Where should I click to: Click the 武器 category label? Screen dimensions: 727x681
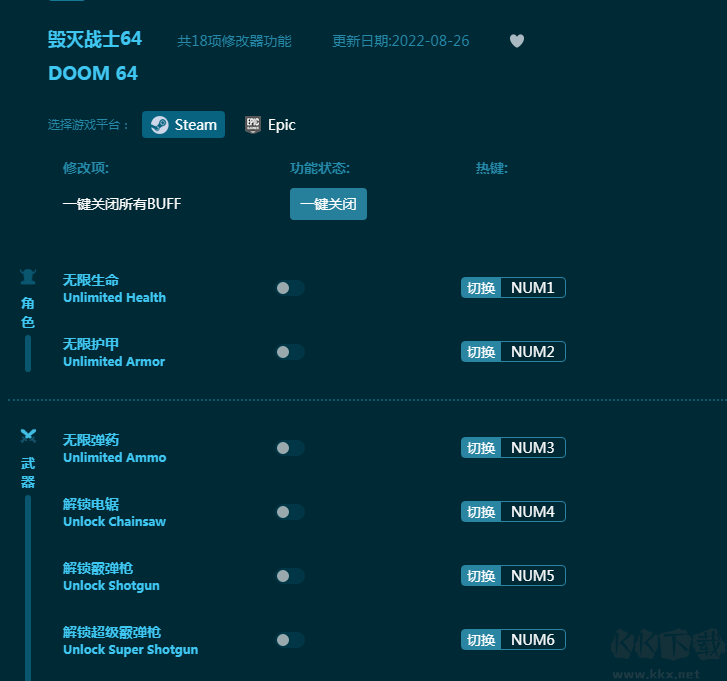[28, 472]
